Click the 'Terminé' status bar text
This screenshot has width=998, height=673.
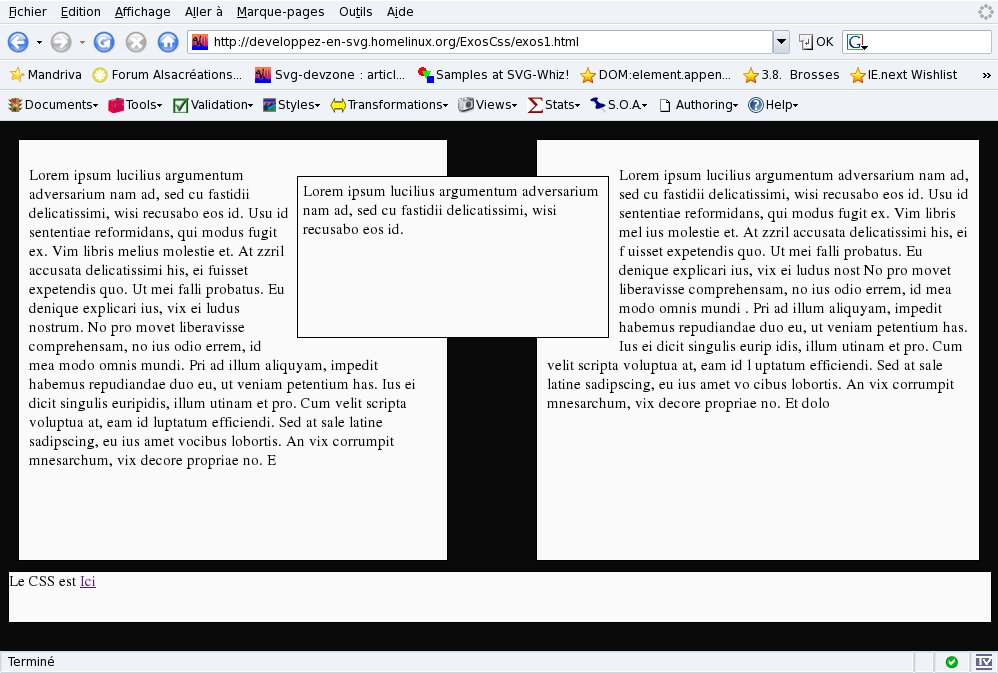click(31, 662)
